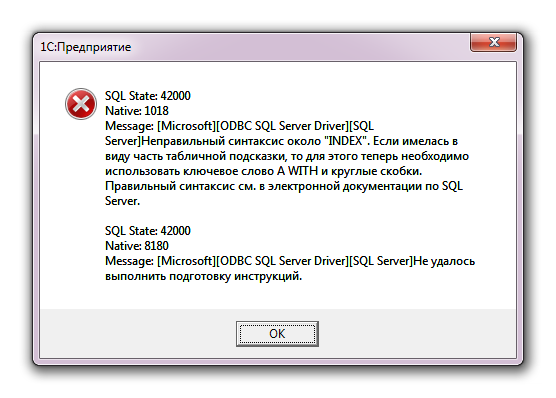Click the lone Server. line ending the first message
556x398 pixels.
[123, 201]
